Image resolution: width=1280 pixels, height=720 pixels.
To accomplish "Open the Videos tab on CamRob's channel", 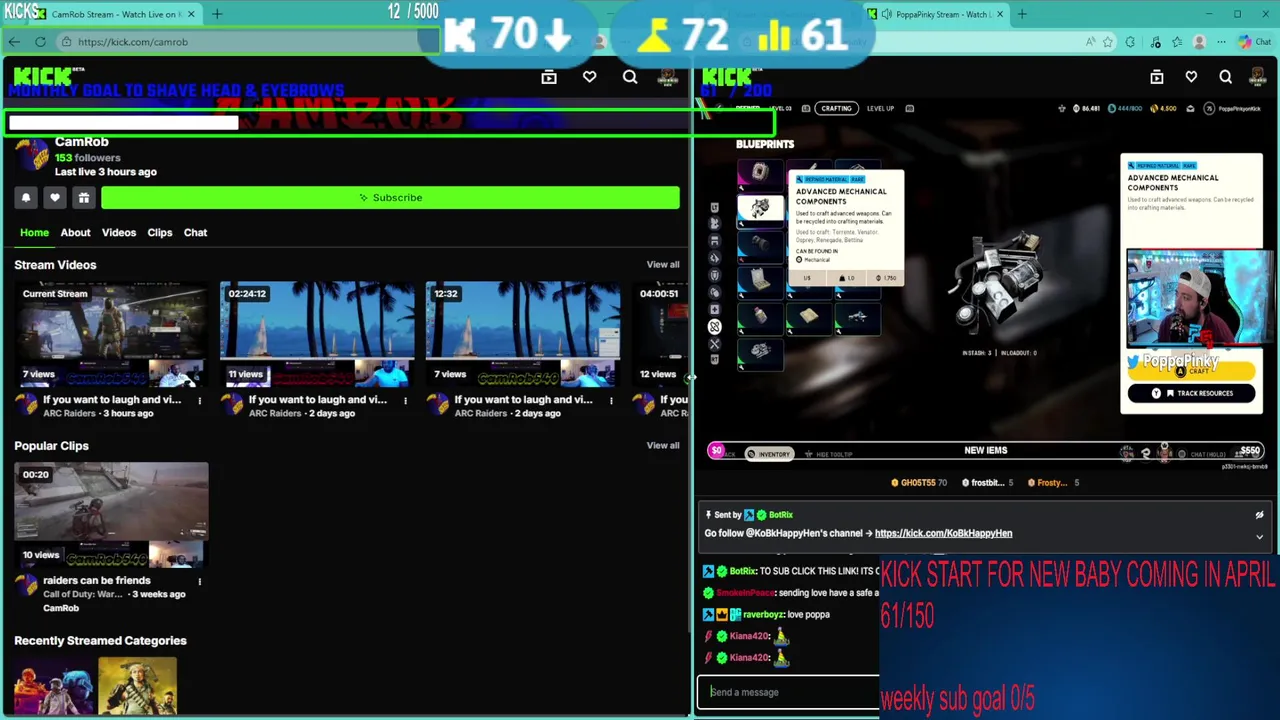I will (118, 232).
